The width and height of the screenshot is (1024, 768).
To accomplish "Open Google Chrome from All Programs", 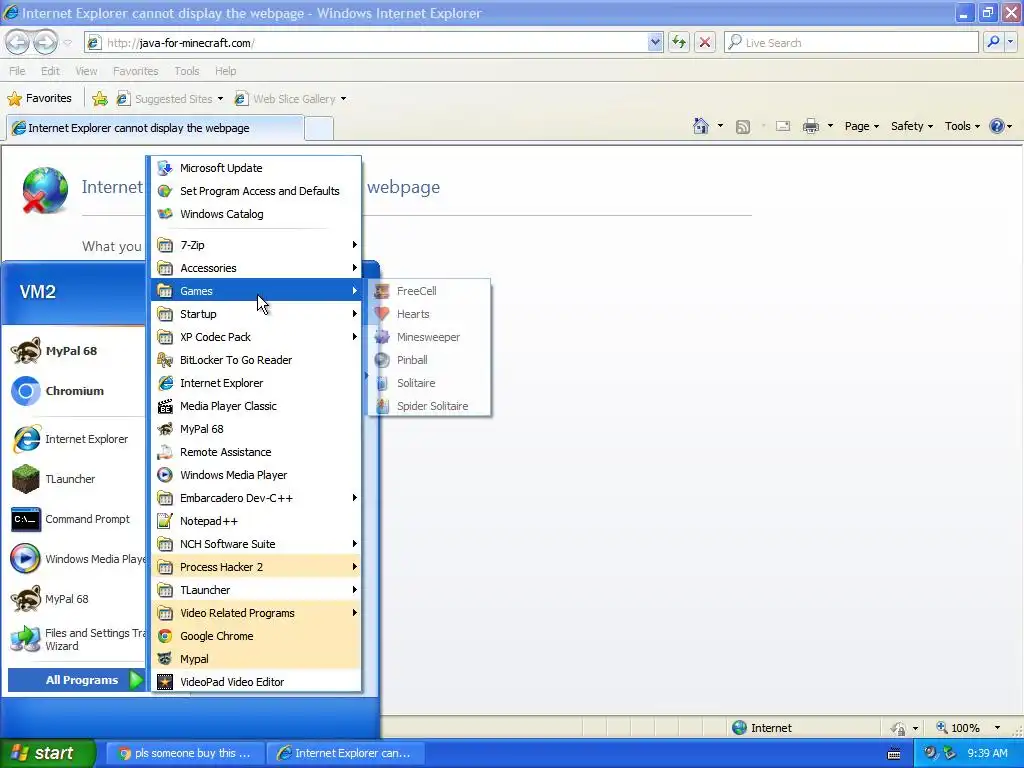I will pyautogui.click(x=256, y=635).
